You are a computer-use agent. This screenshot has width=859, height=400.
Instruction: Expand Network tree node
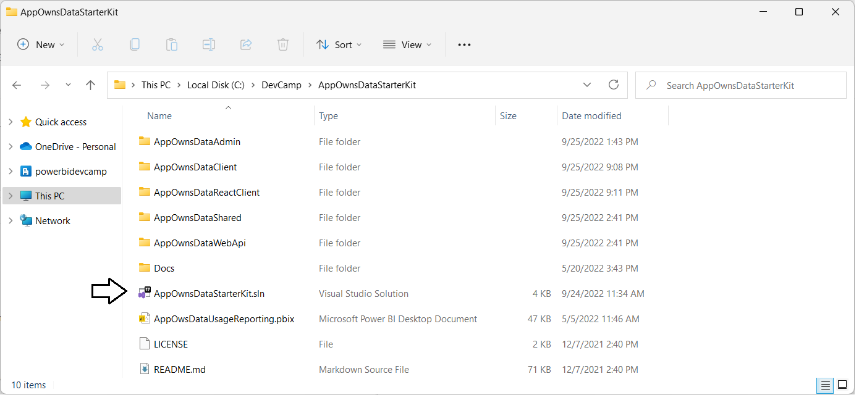10,220
